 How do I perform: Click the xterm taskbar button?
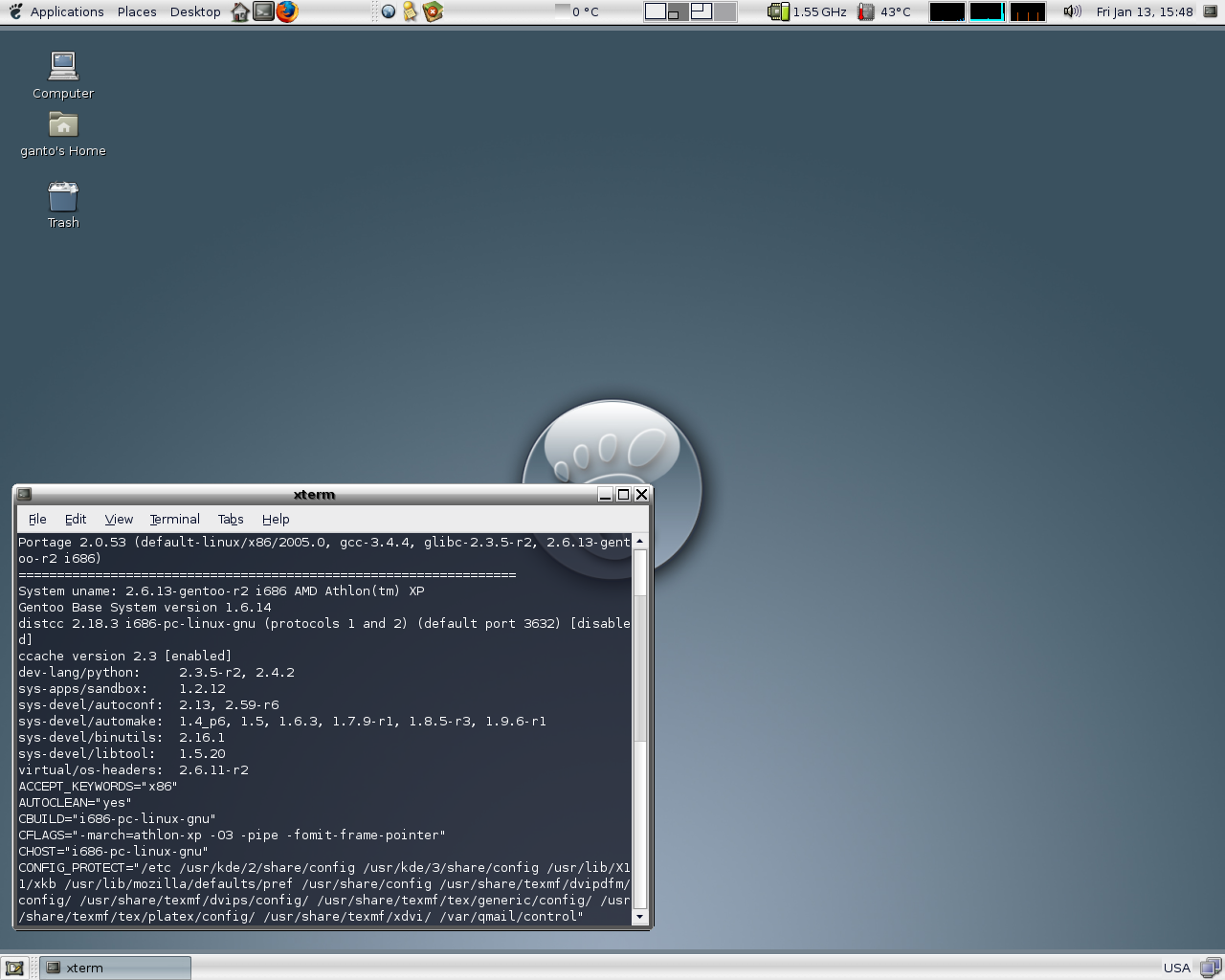tap(115, 968)
